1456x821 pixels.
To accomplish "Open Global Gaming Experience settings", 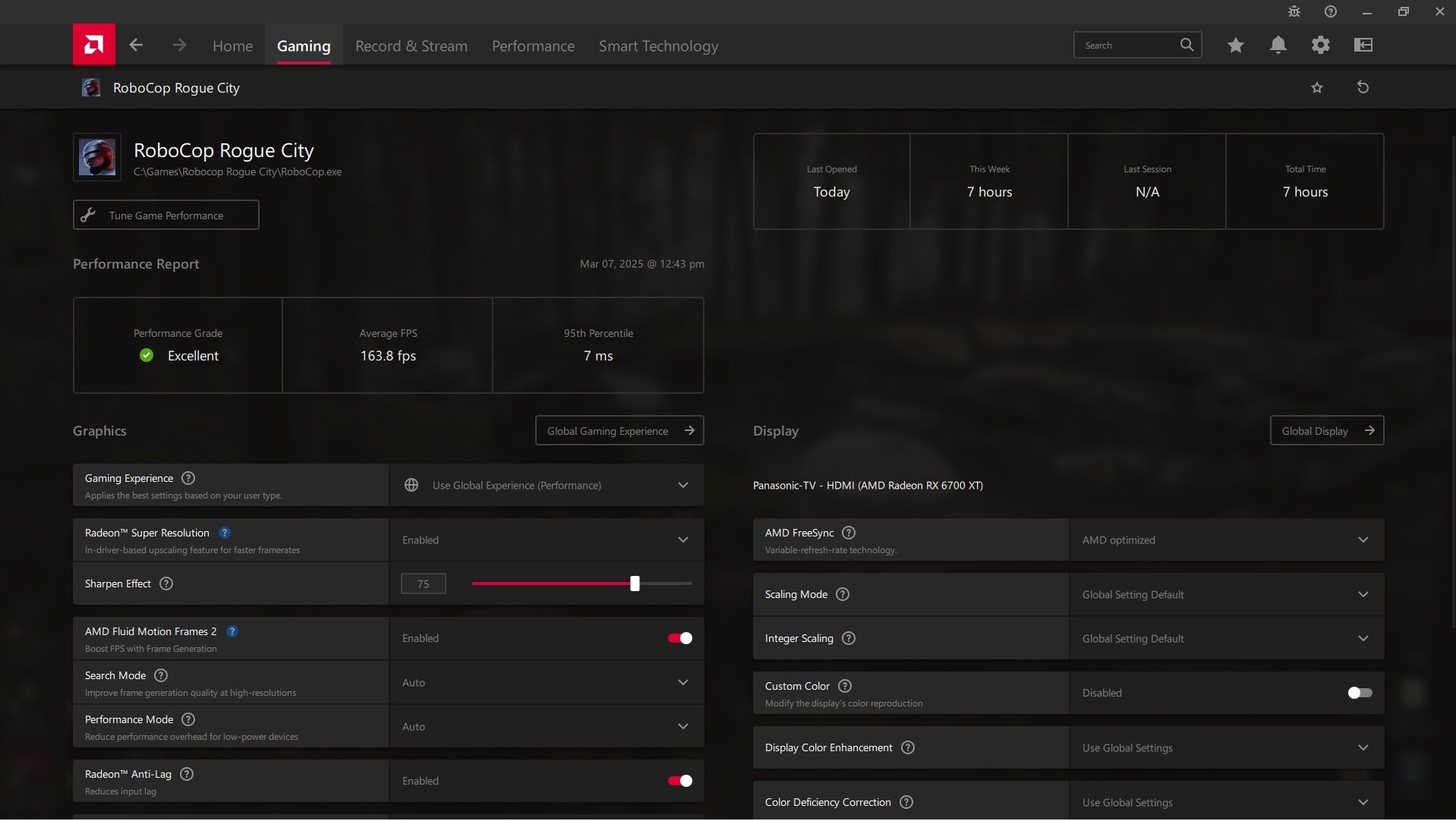I will click(x=619, y=430).
